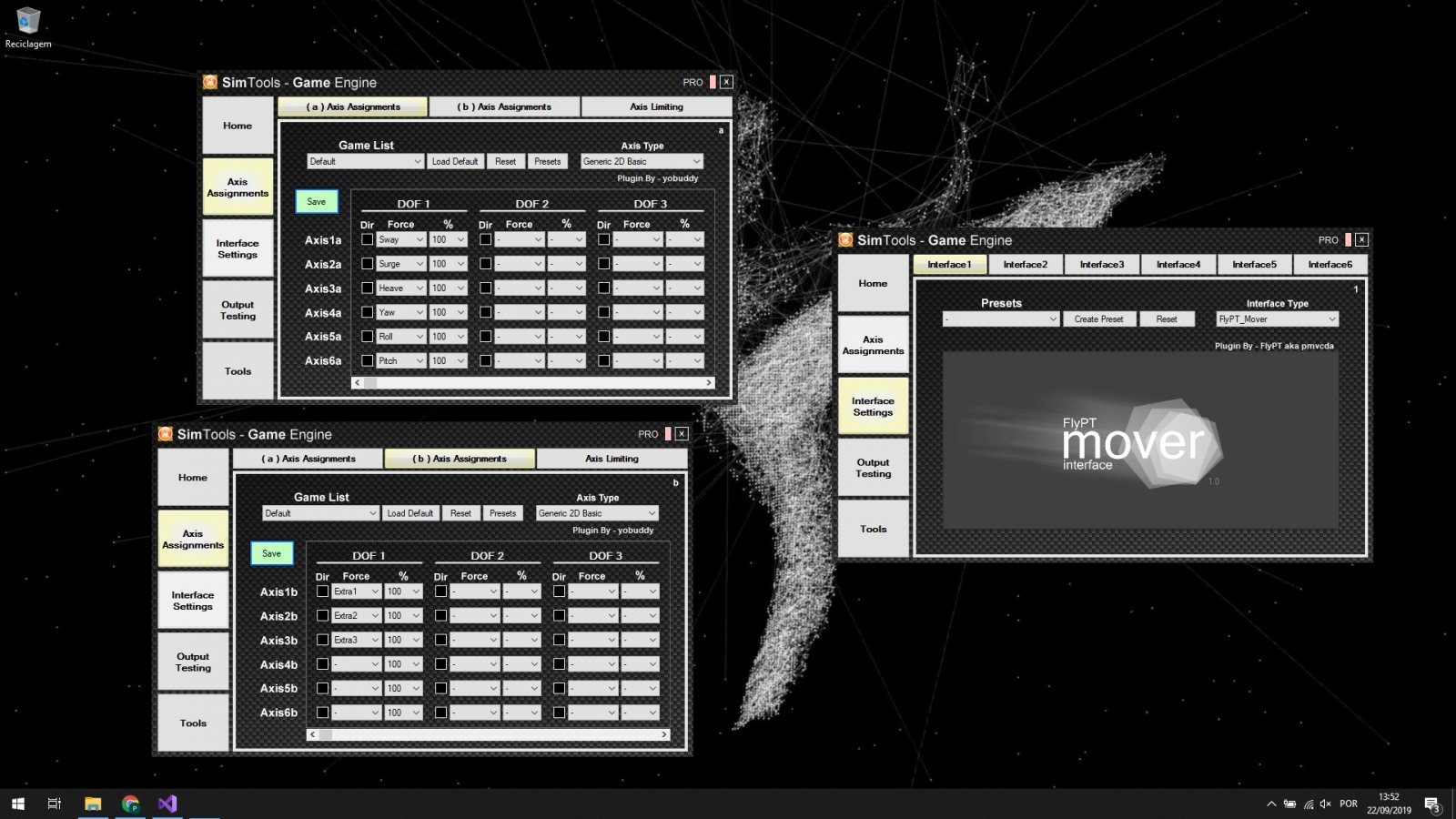Open the Axis5a Roll force dropdown
The width and height of the screenshot is (1456, 819).
[401, 337]
